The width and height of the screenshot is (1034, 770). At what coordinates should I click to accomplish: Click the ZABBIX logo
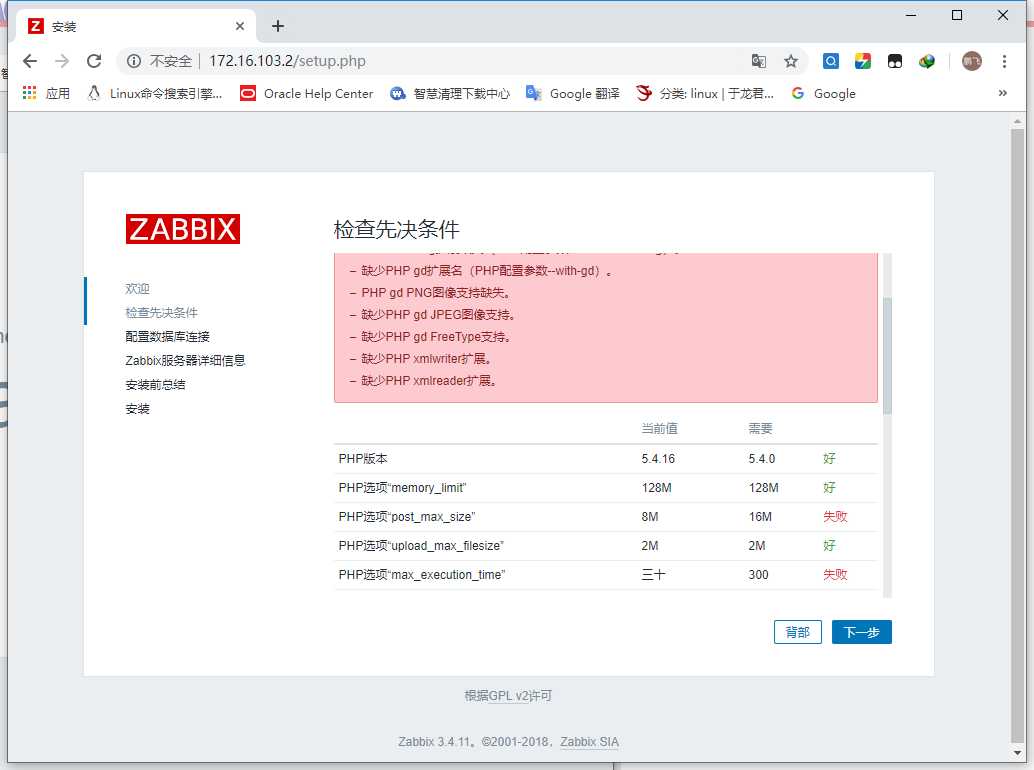183,229
